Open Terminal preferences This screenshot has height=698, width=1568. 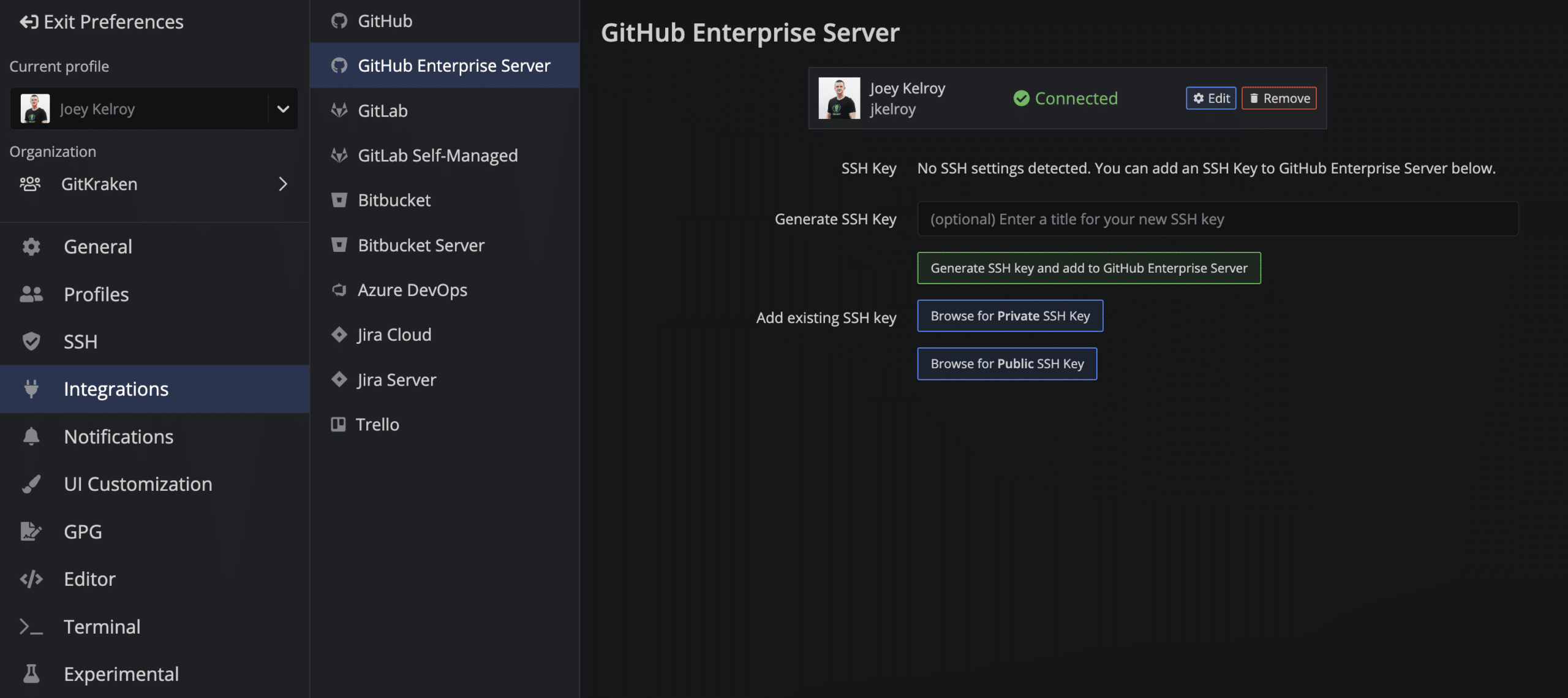[154, 626]
